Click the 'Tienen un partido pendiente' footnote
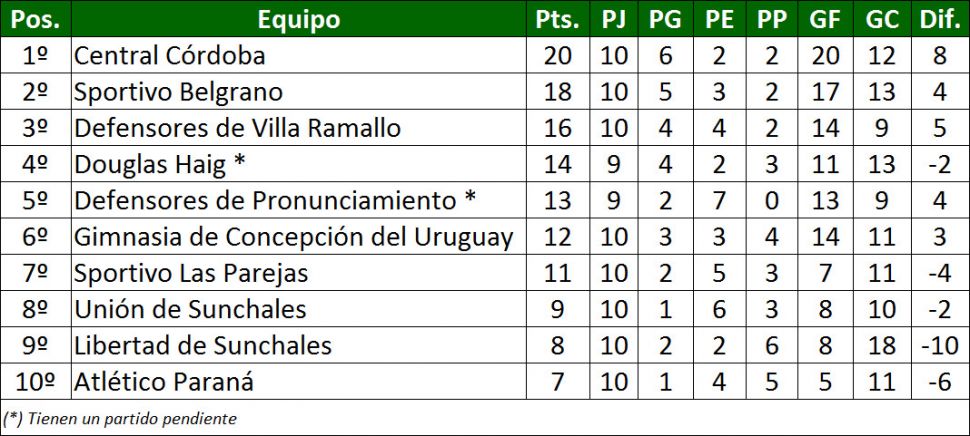Image resolution: width=970 pixels, height=436 pixels. coord(120,418)
